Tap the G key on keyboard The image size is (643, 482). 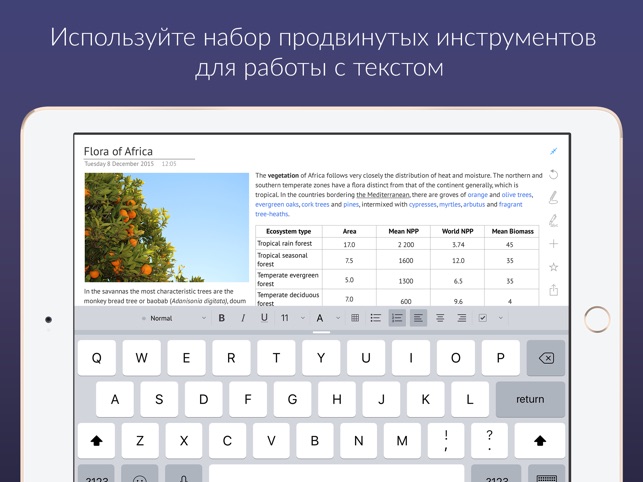tap(292, 399)
